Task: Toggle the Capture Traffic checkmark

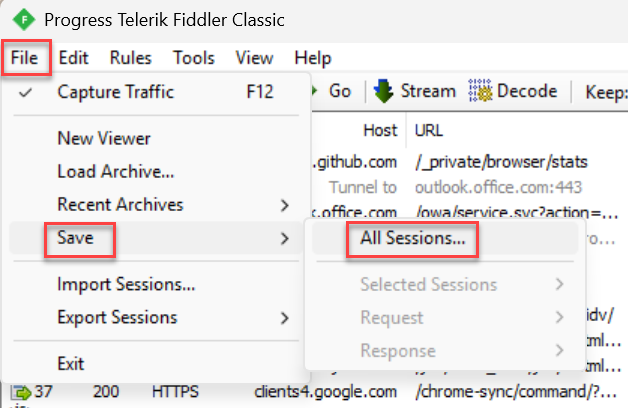Action: [26, 93]
